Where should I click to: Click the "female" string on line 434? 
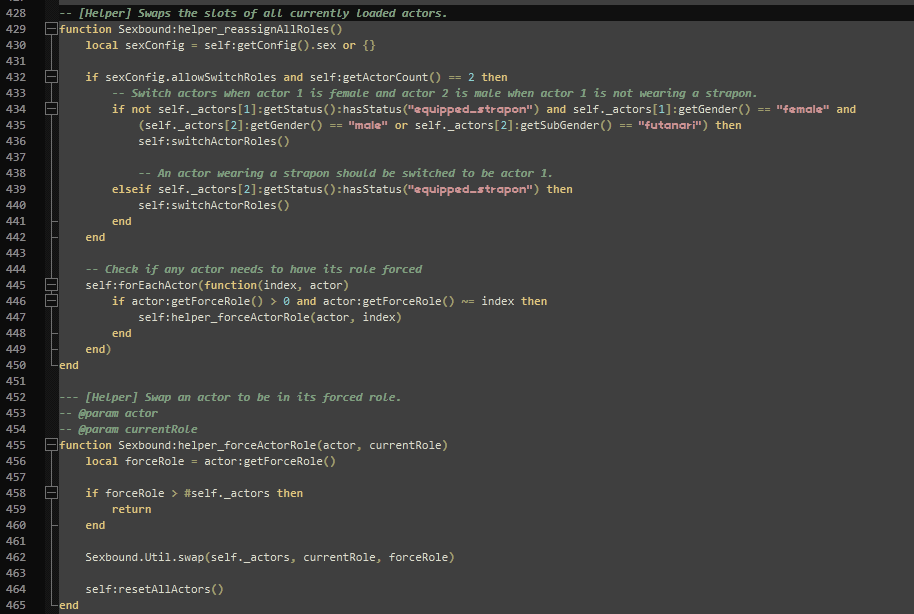pos(803,109)
